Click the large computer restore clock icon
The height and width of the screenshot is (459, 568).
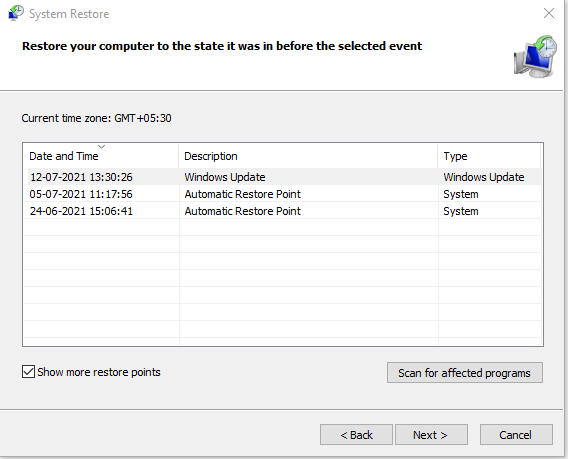535,56
